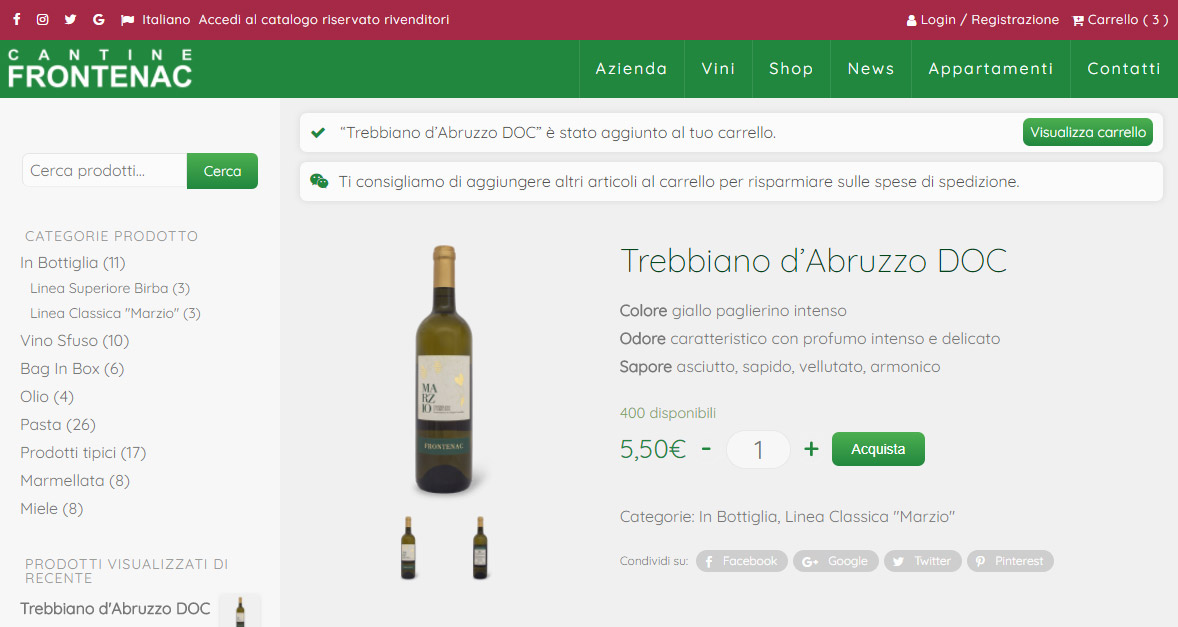Select second bottle thumbnail image
This screenshot has width=1178, height=627.
click(x=479, y=547)
